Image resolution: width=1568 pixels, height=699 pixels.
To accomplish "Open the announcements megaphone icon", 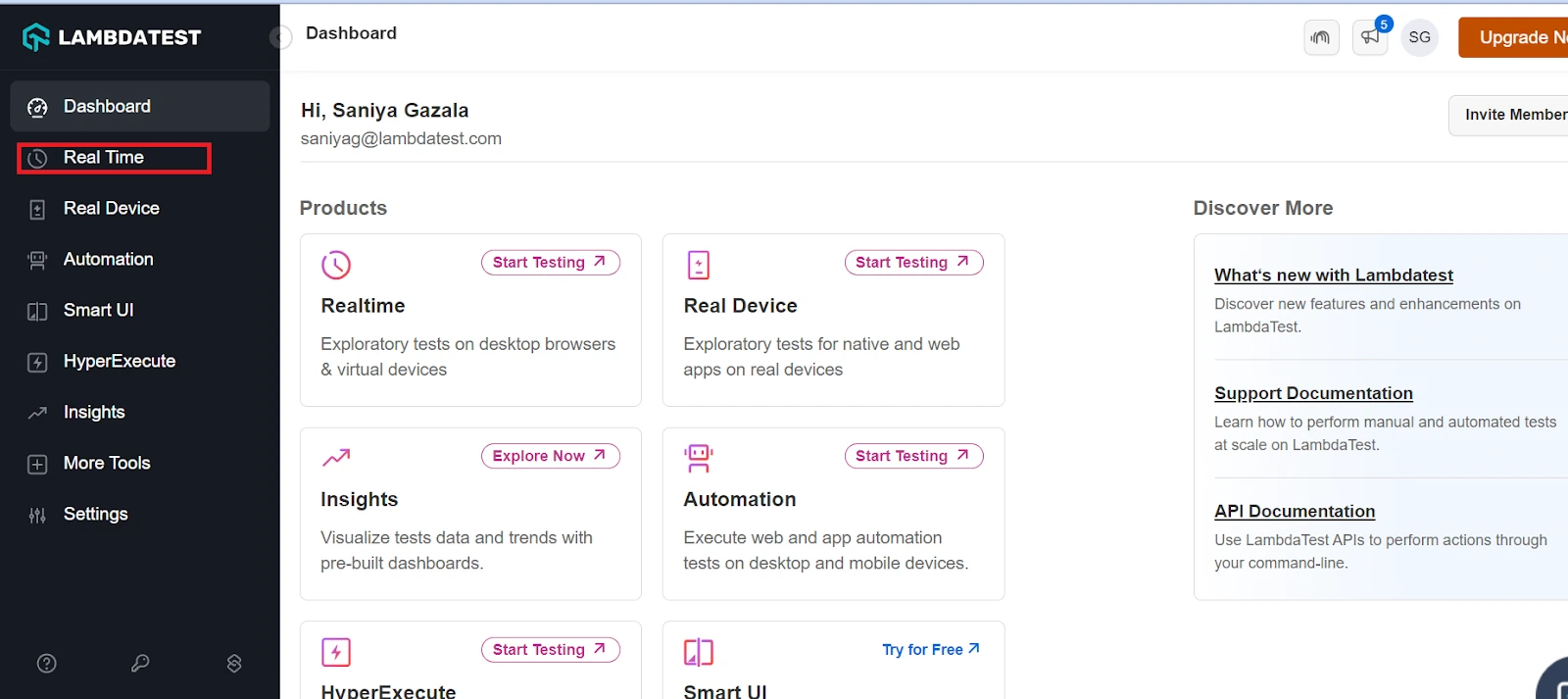I will pyautogui.click(x=1370, y=38).
